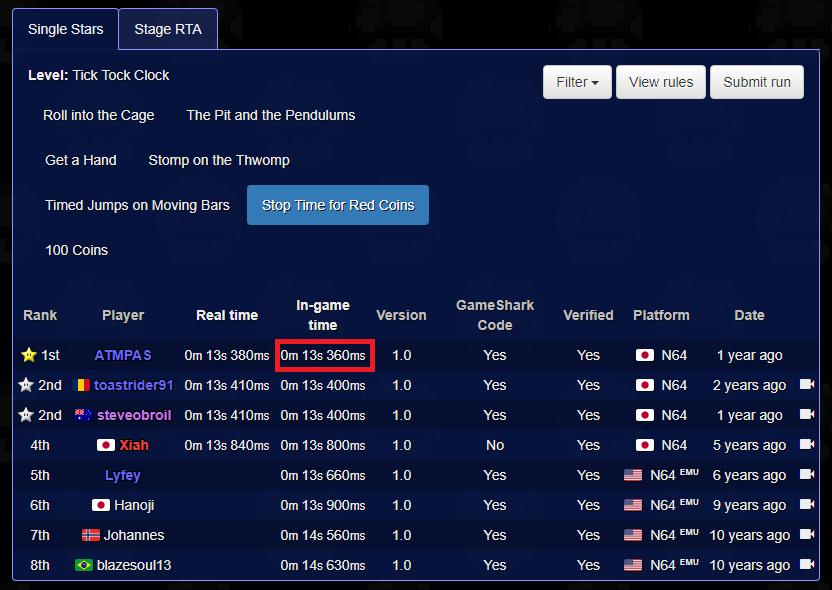Choose The Pit and the Pendulums star
This screenshot has width=832, height=590.
pos(270,115)
